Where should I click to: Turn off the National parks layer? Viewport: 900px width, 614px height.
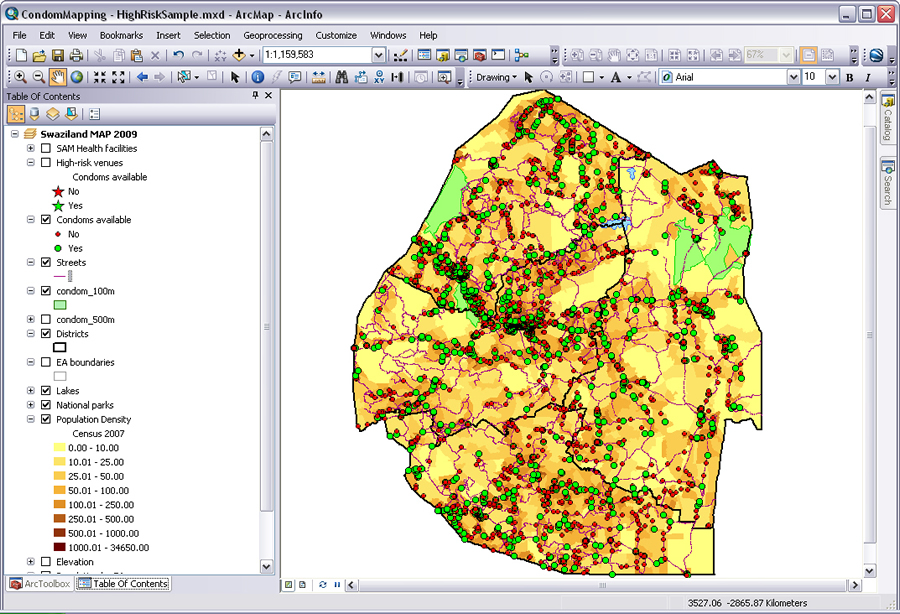click(x=45, y=405)
